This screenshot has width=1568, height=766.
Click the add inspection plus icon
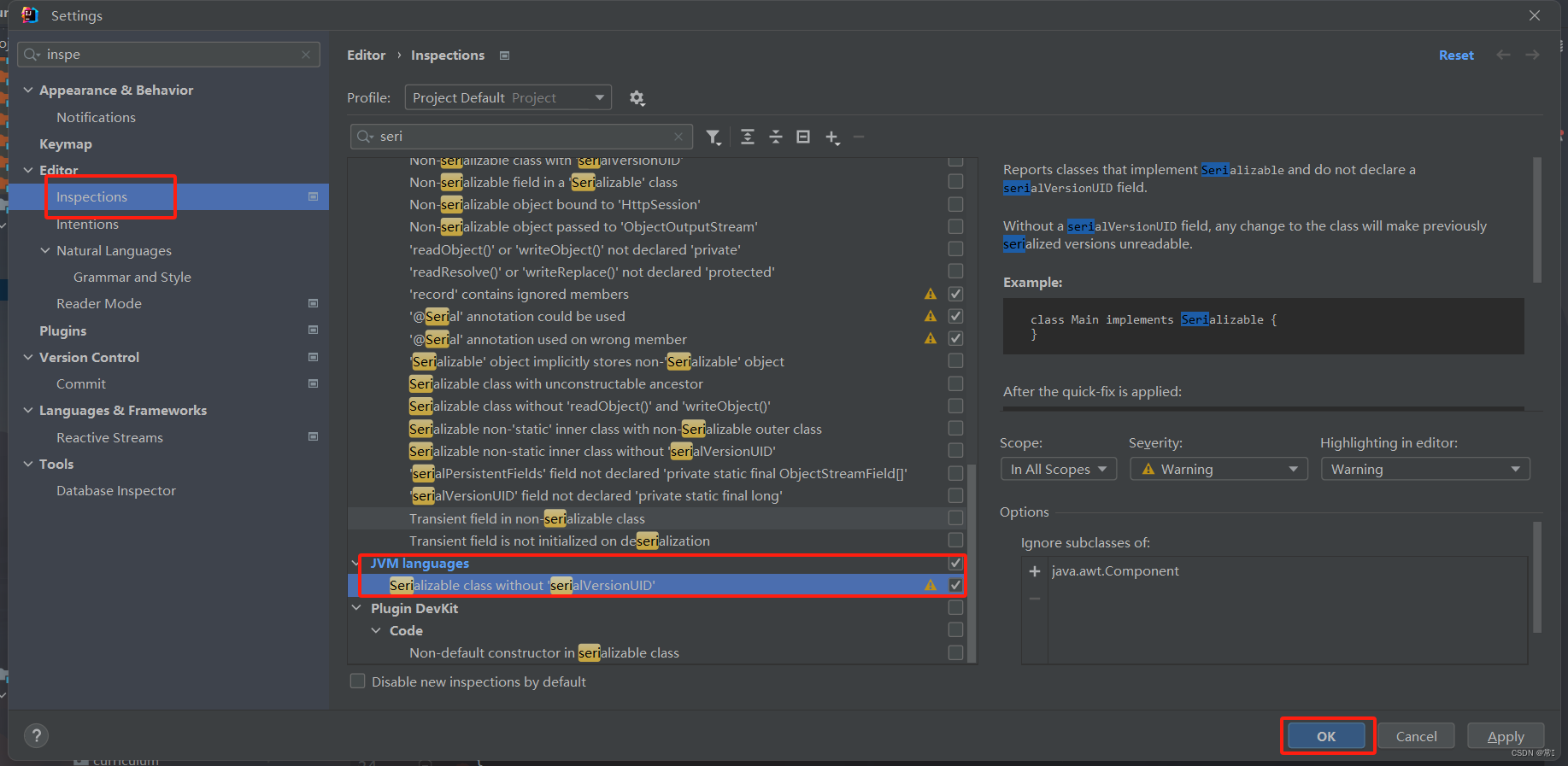tap(832, 137)
